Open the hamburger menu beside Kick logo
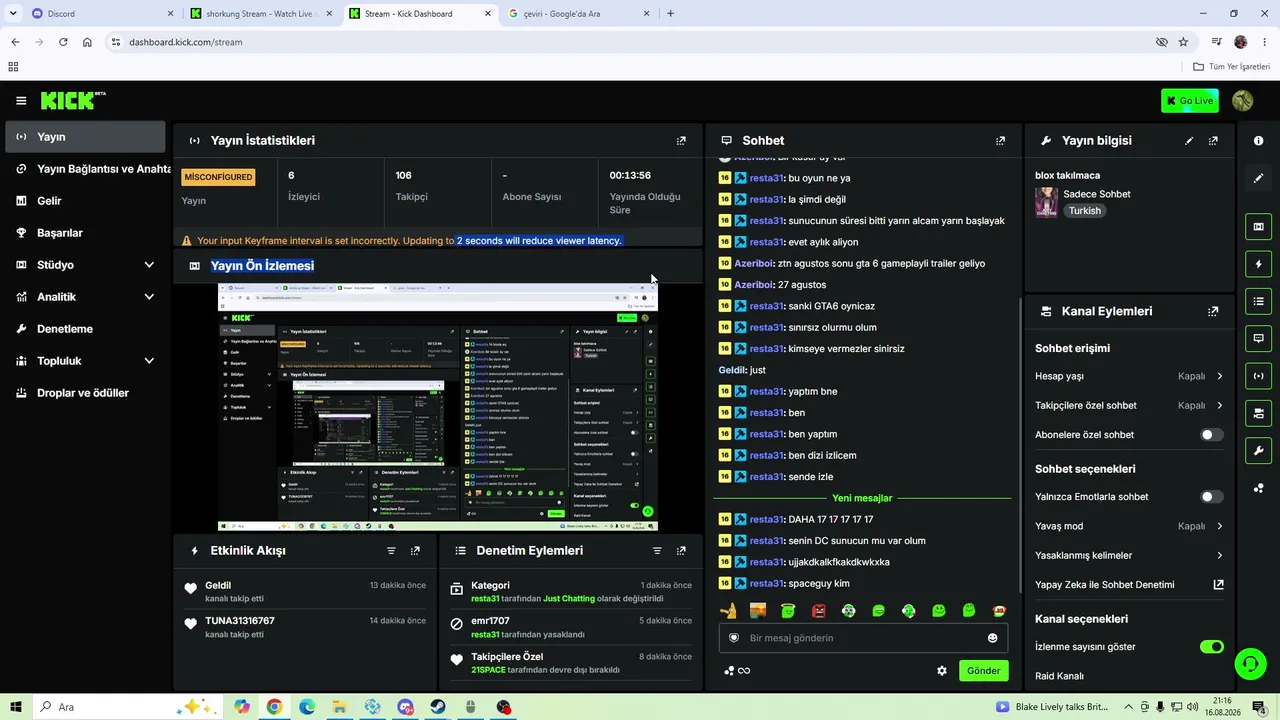Viewport: 1280px width, 720px height. (x=21, y=101)
